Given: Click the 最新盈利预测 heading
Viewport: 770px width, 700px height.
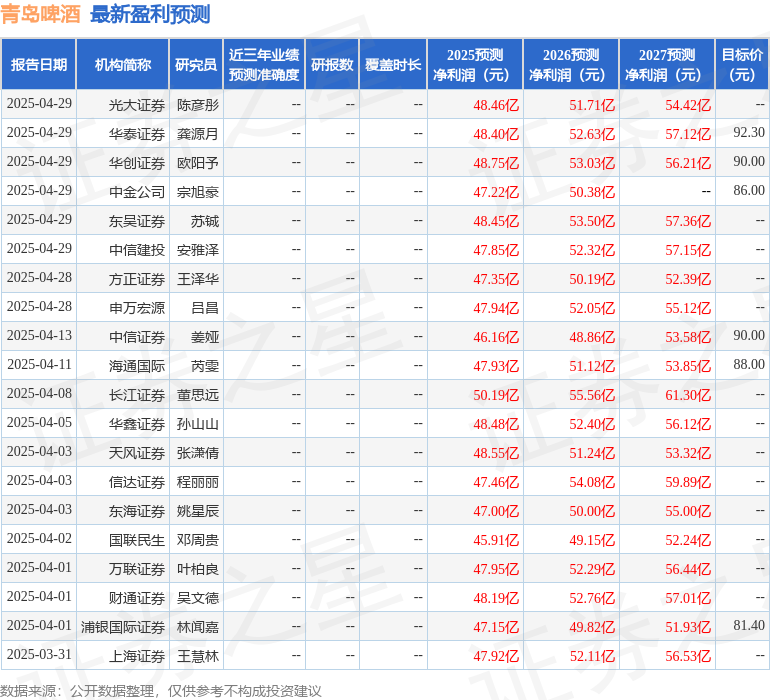Looking at the screenshot, I should [x=150, y=14].
